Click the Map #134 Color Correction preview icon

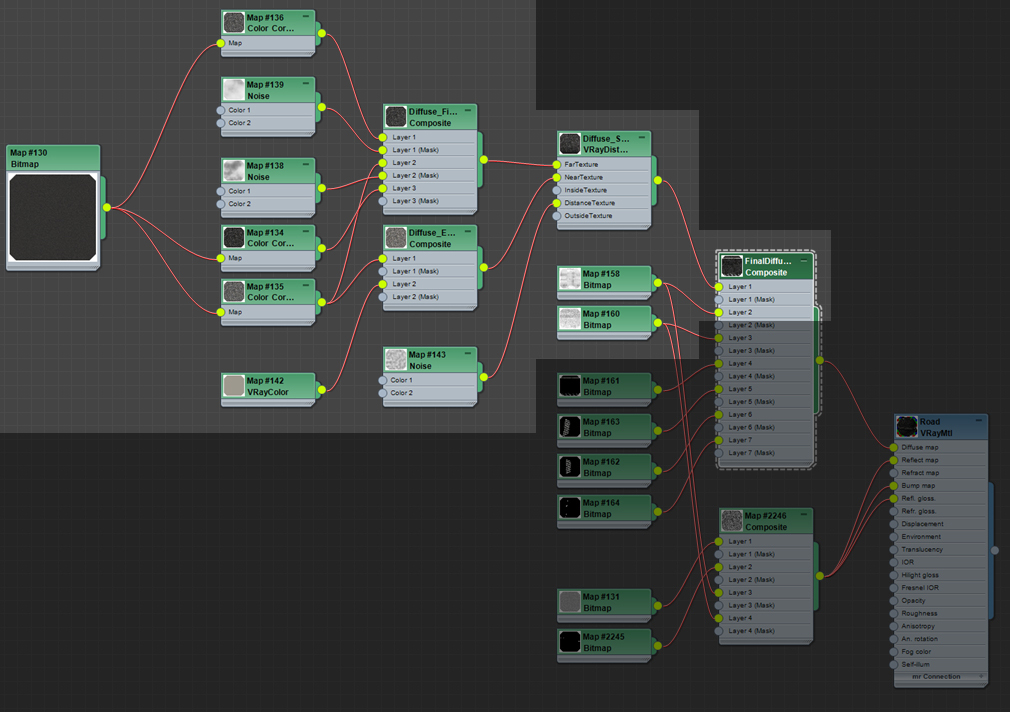click(x=233, y=238)
